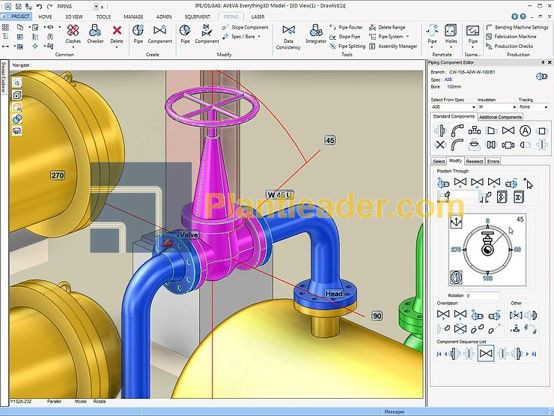Create a new Pipe from Create group
554x416 pixels.
pyautogui.click(x=138, y=34)
